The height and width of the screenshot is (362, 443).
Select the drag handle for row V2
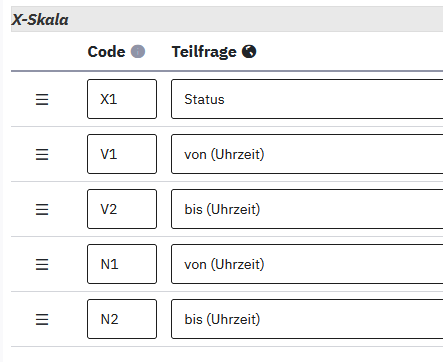pos(42,209)
